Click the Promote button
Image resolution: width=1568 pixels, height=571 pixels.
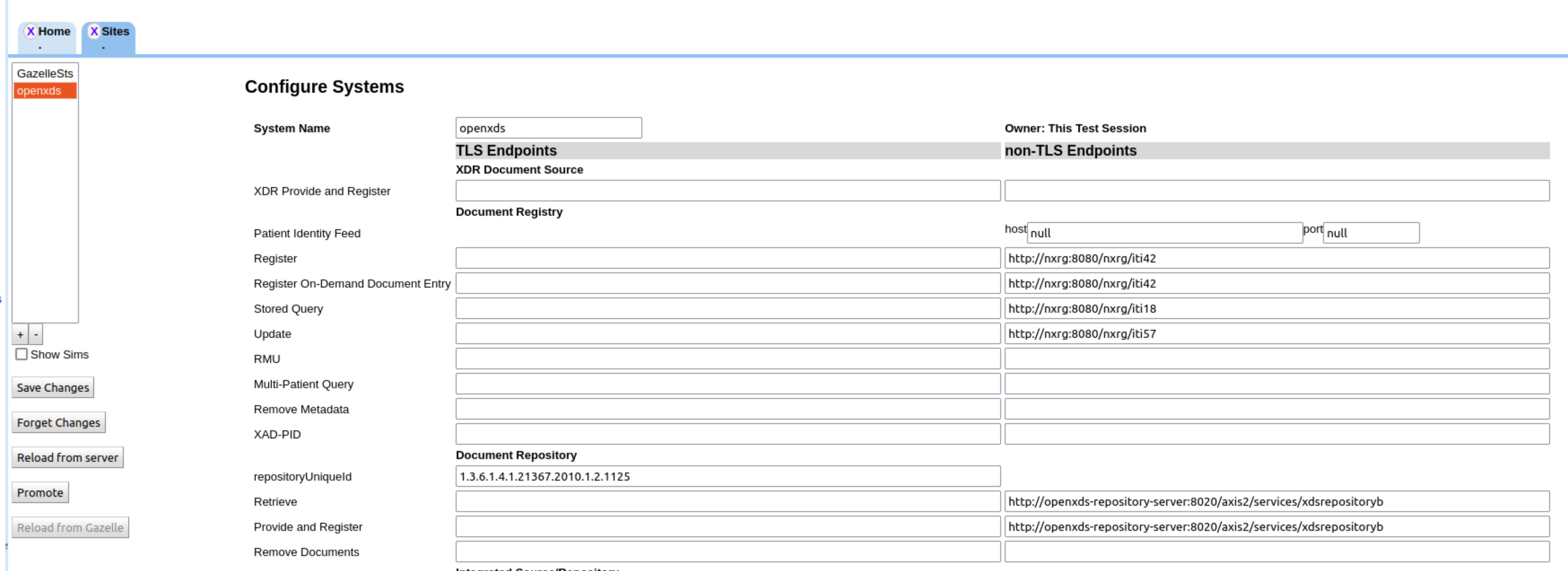[x=40, y=493]
